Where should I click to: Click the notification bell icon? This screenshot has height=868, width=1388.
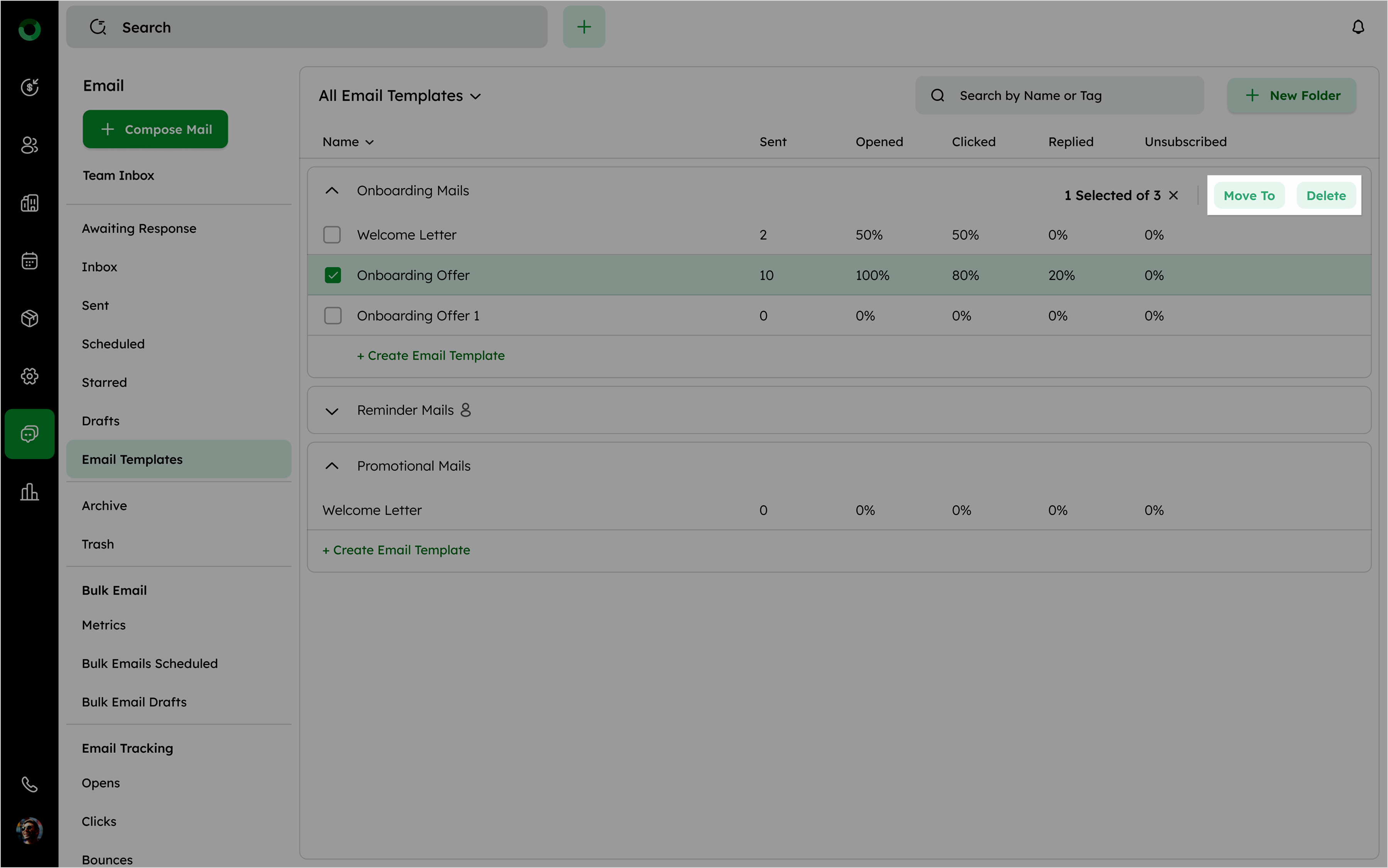tap(1358, 27)
